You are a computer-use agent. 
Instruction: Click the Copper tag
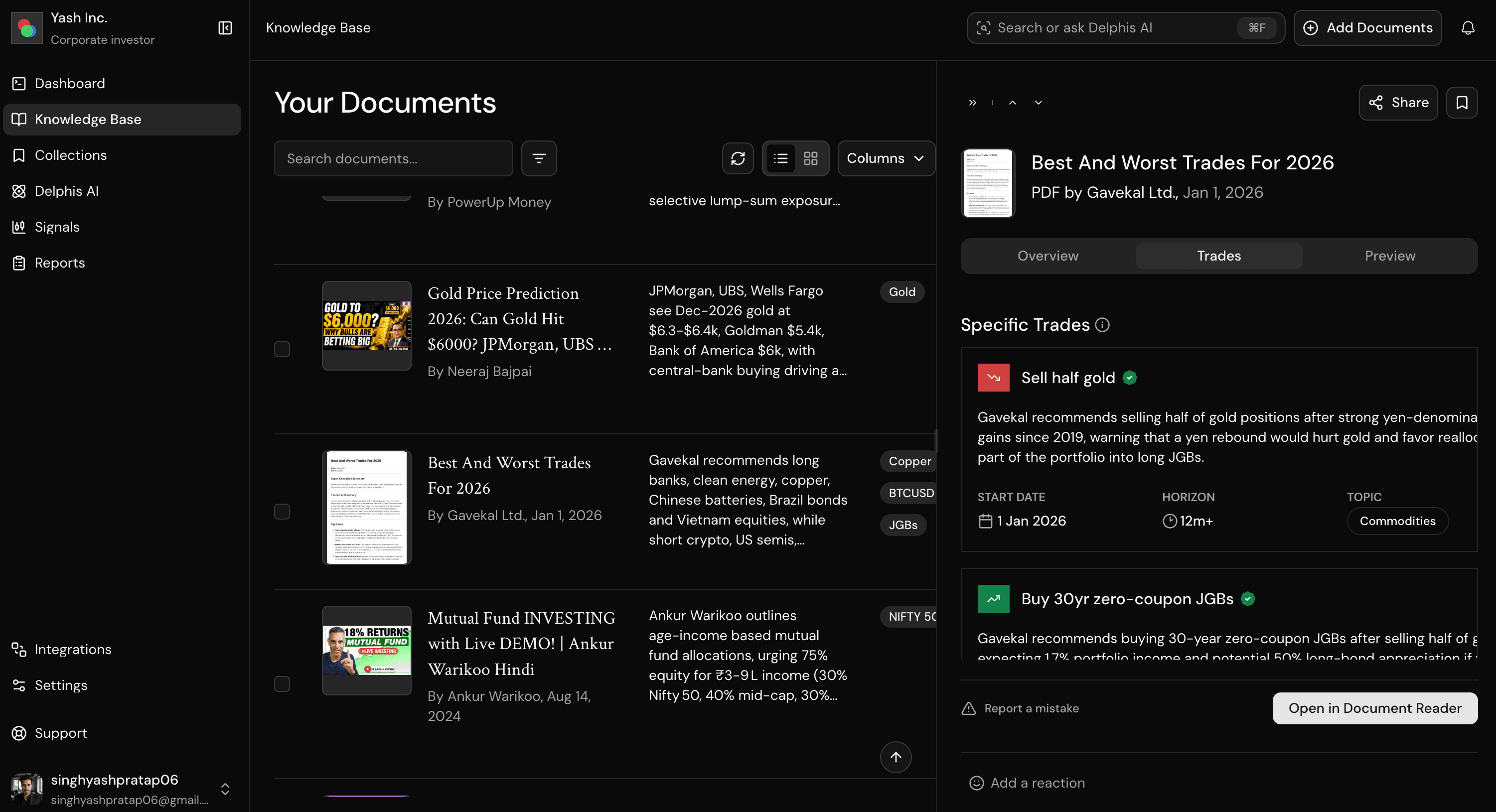point(909,461)
